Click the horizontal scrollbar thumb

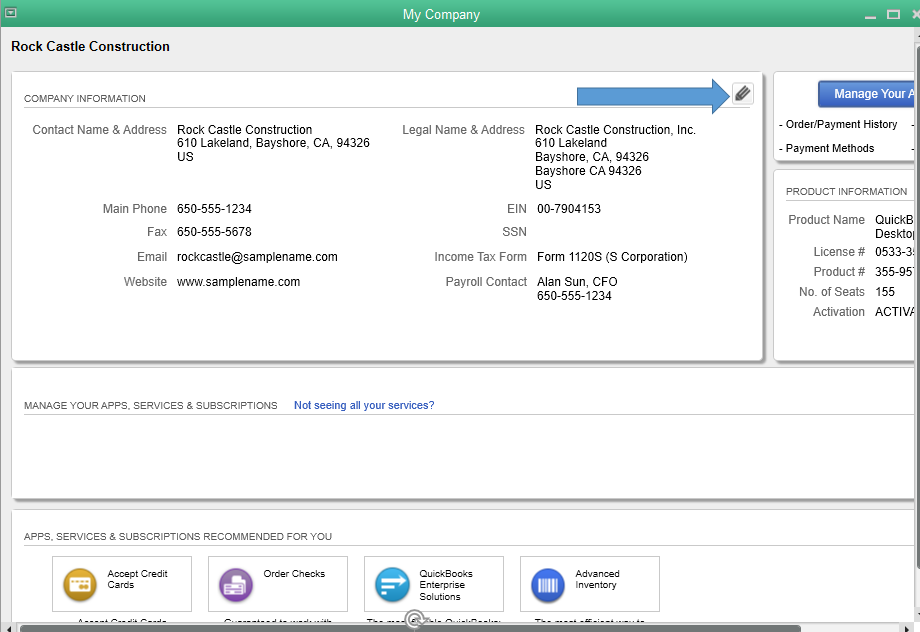pyautogui.click(x=410, y=628)
